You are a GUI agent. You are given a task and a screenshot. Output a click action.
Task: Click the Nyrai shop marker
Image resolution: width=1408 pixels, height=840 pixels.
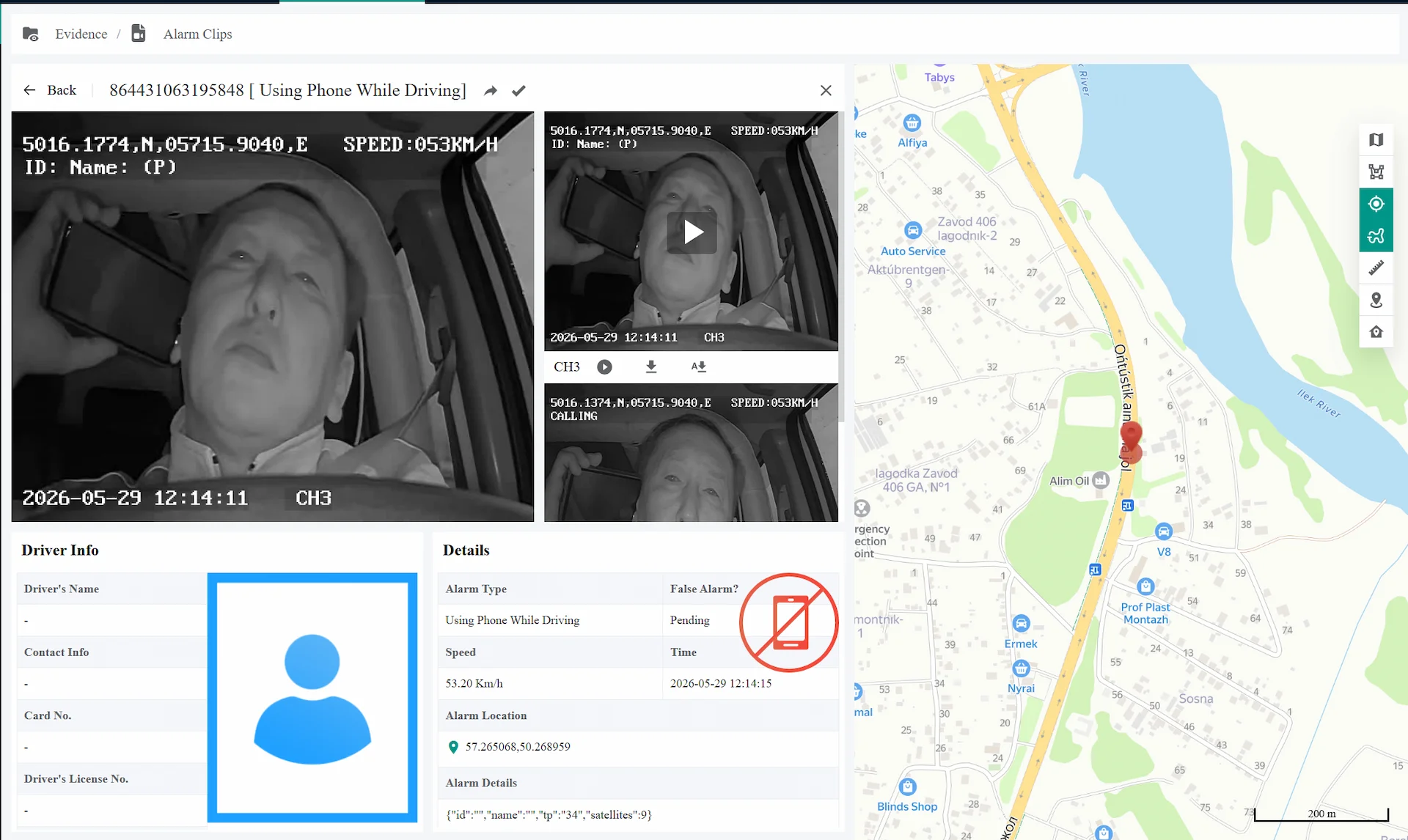click(x=1022, y=668)
